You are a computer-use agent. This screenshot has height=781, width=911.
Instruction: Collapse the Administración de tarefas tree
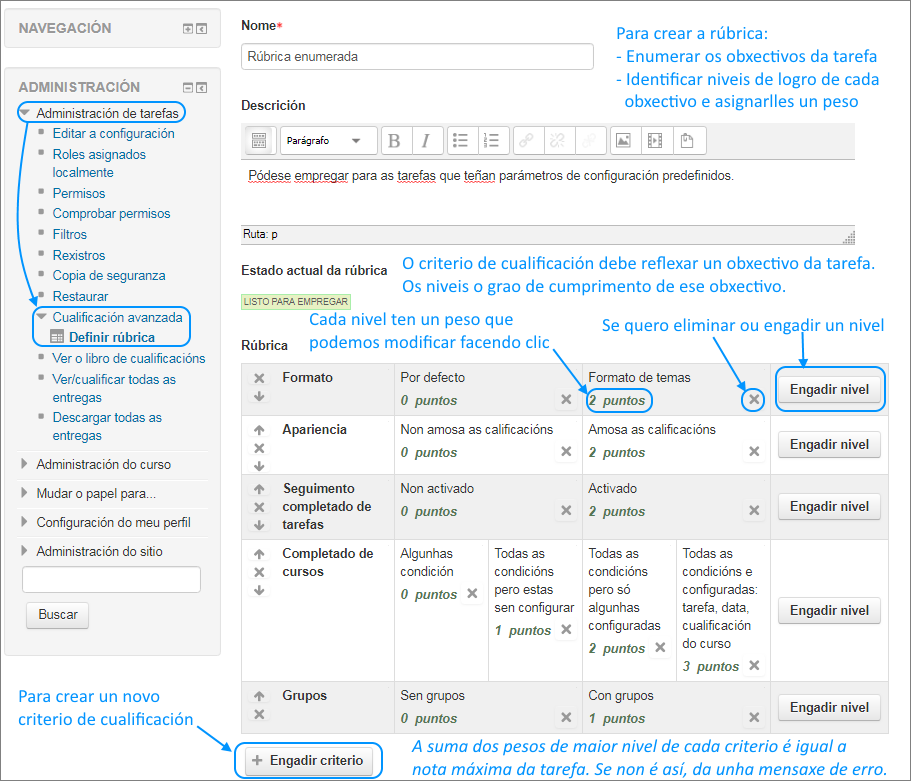(x=26, y=114)
